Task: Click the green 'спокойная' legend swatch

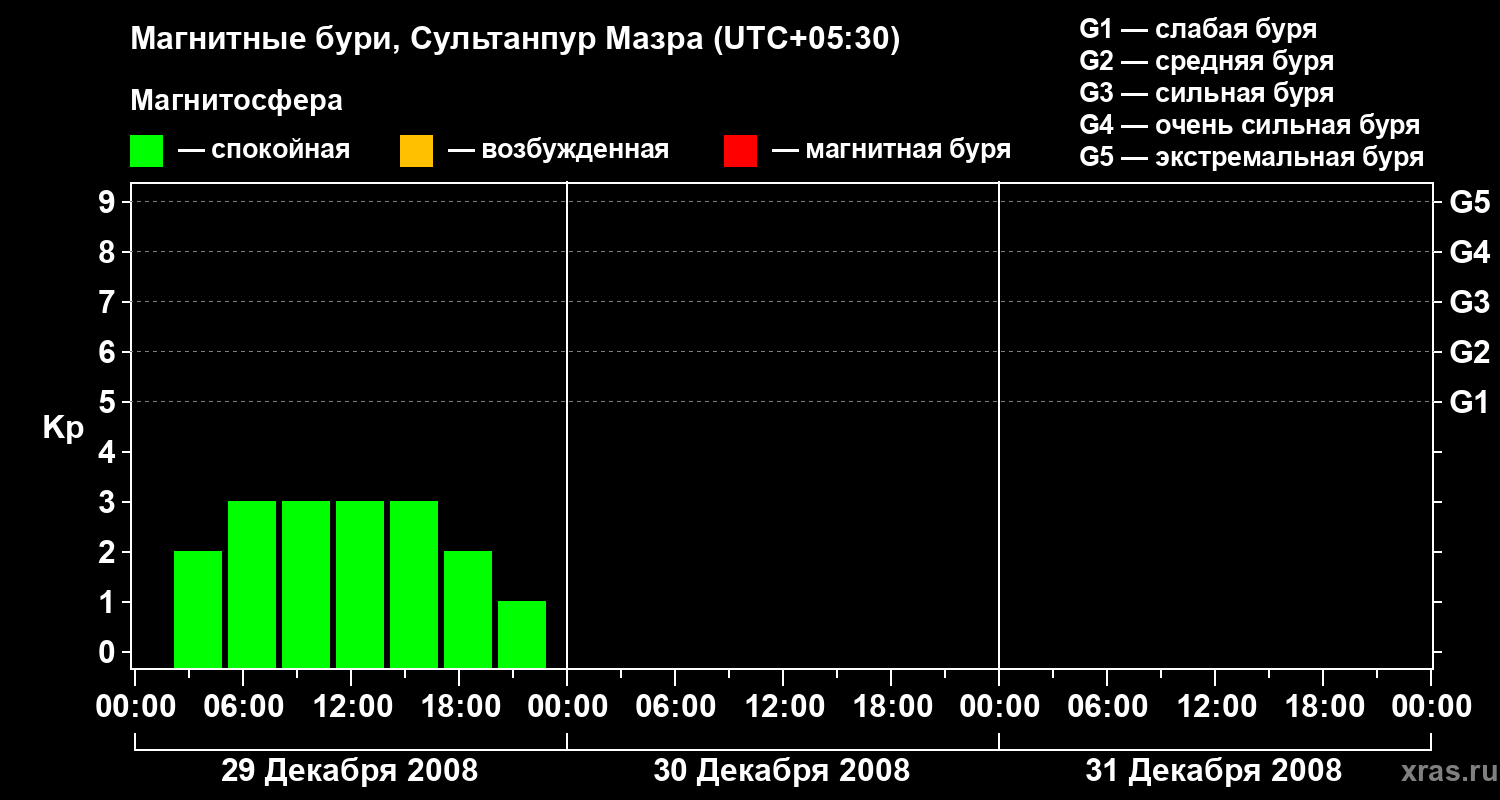Action: click(146, 151)
